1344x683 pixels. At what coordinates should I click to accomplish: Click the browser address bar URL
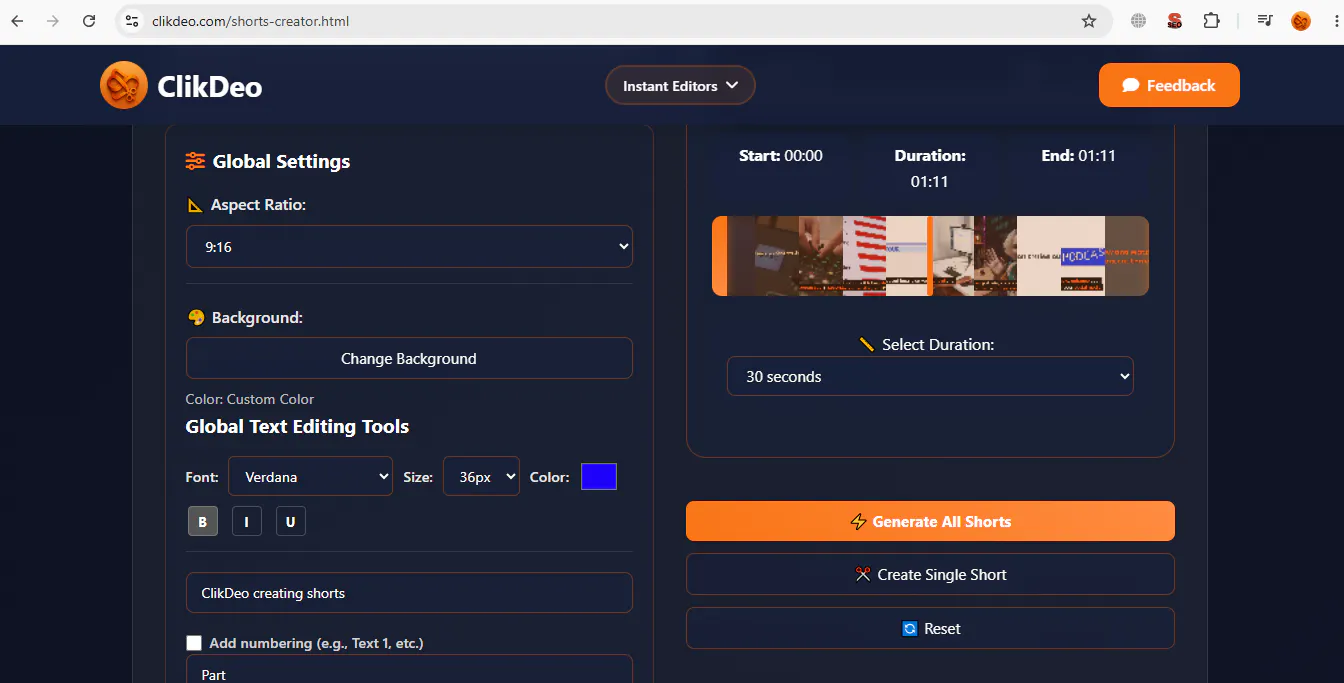tap(250, 21)
